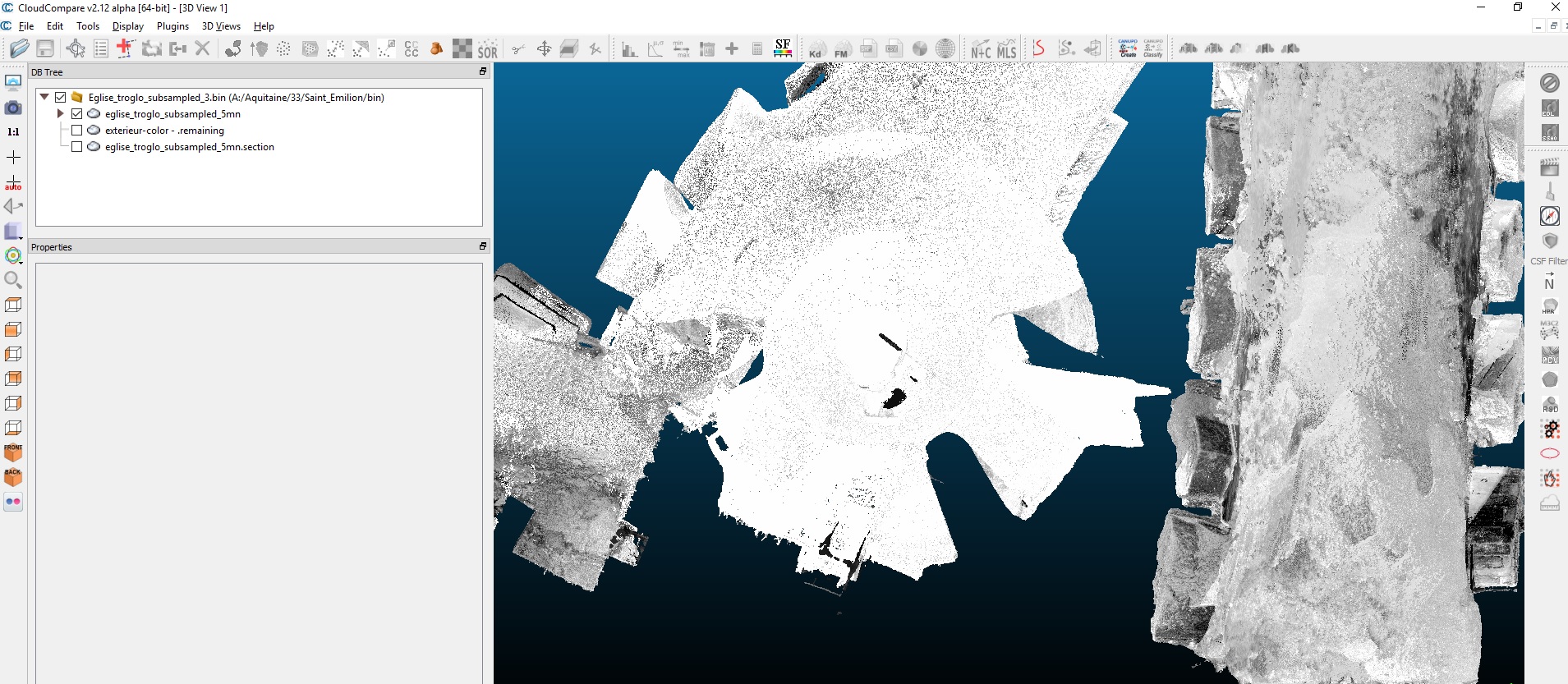1568x684 pixels.
Task: Delete selected entity with X icon
Action: click(203, 48)
